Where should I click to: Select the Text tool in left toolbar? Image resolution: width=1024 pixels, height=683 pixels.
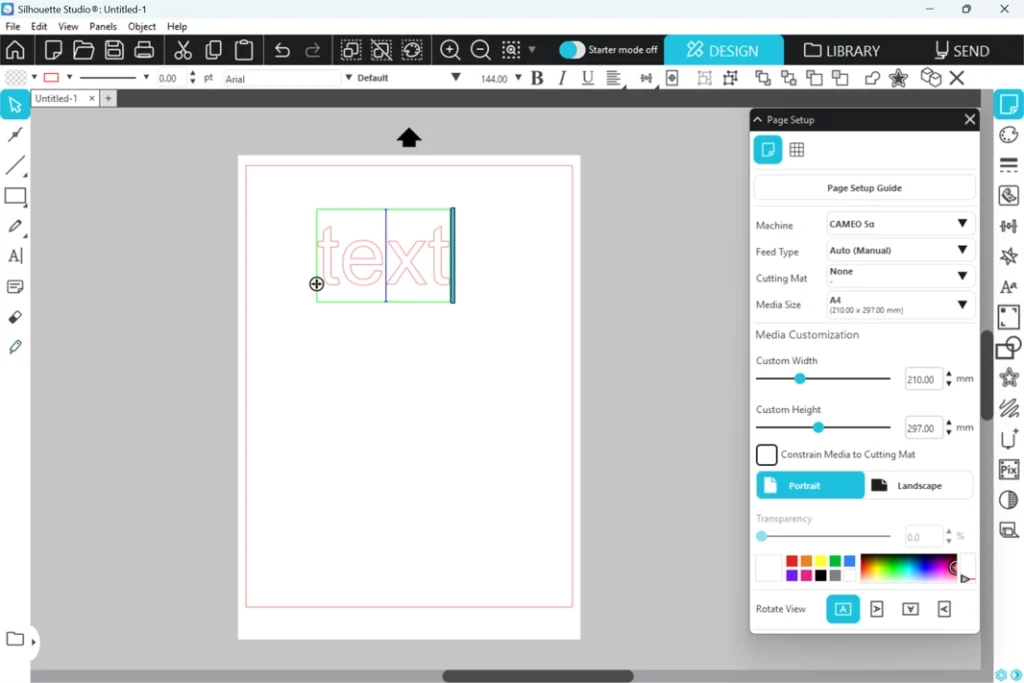15,256
